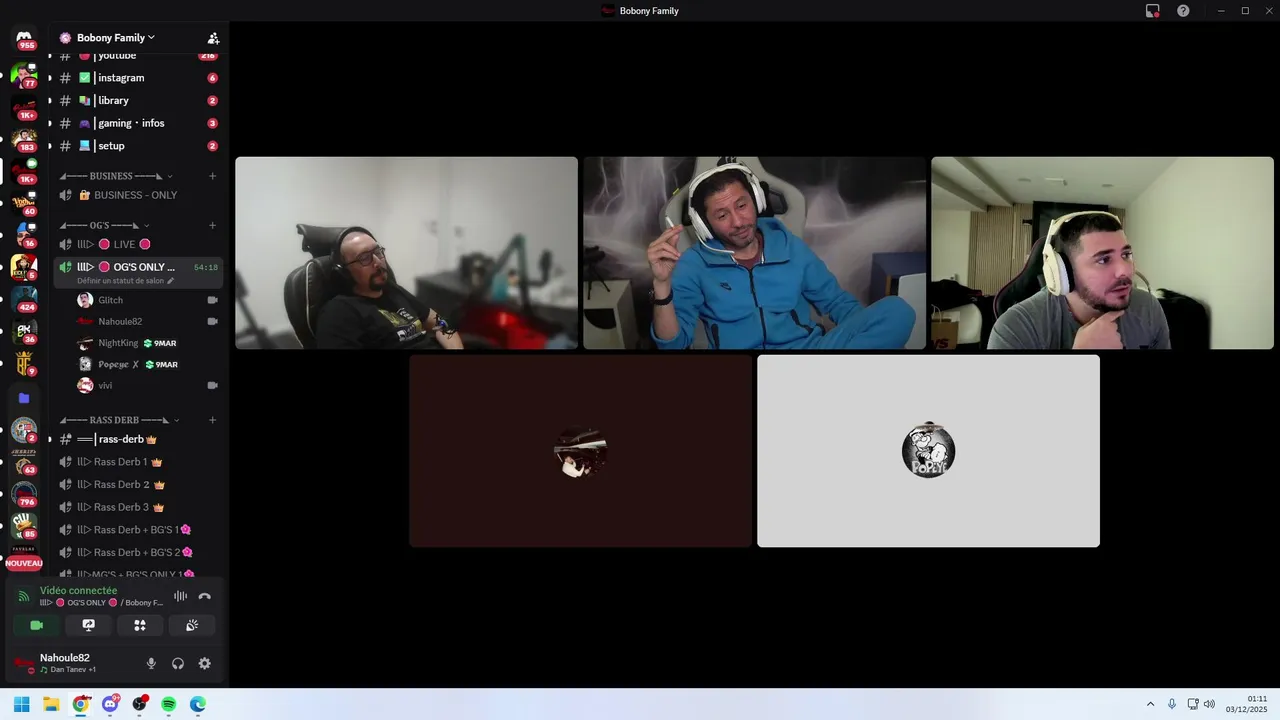The image size is (1280, 720).
Task: Join the Rass Derb 2 voice channel
Action: (x=138, y=484)
